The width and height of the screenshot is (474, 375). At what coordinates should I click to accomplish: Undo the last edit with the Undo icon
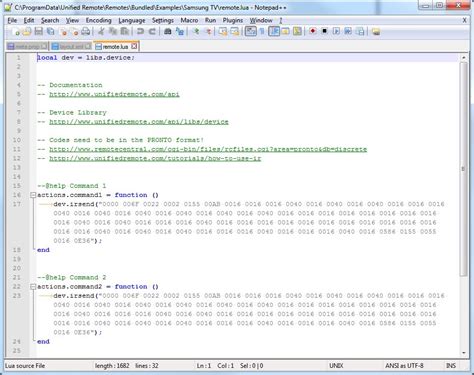coord(140,32)
